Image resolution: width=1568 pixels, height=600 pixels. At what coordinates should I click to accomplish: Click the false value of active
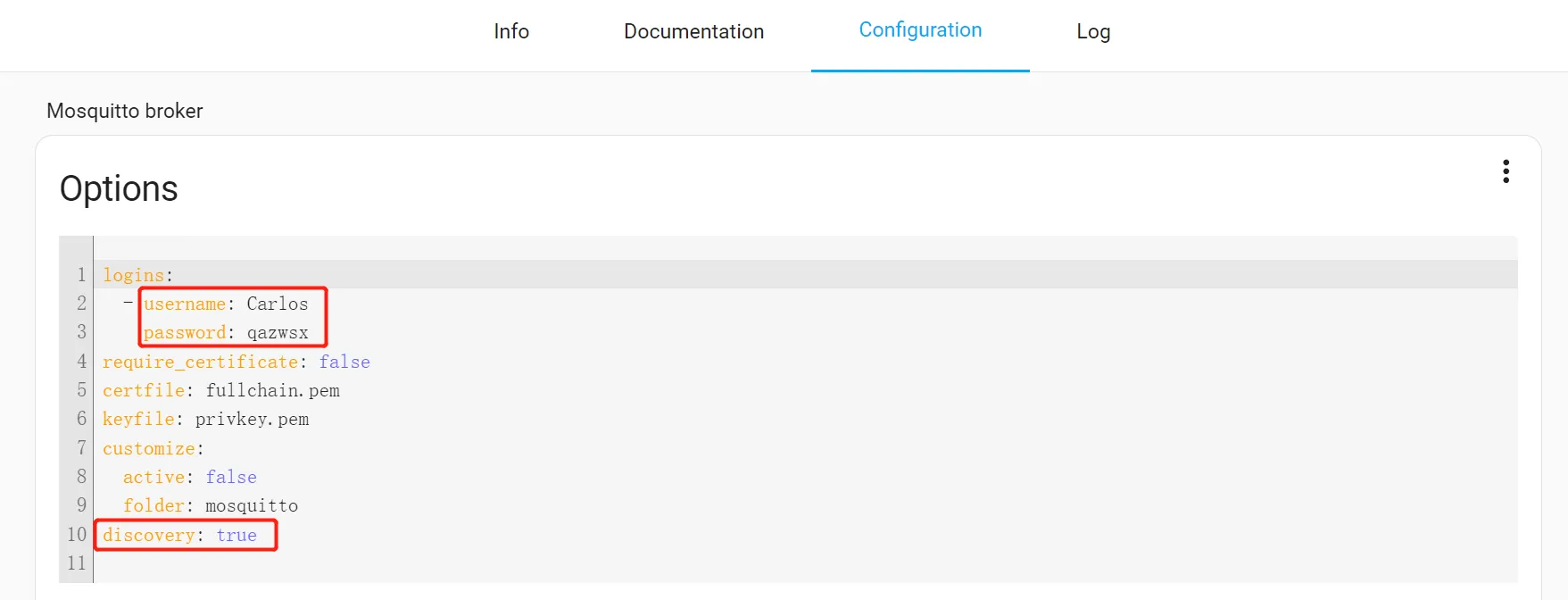click(231, 478)
